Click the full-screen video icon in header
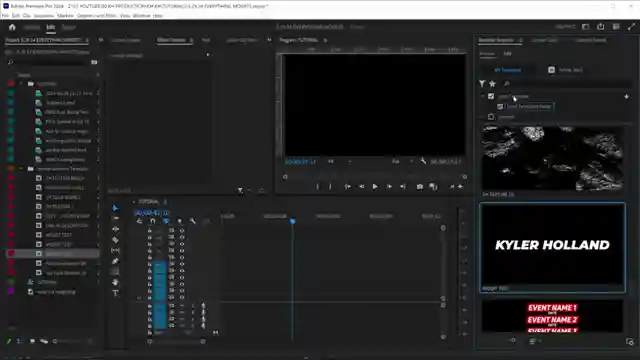Screen dimensions: 640x360 (x=631, y=27)
